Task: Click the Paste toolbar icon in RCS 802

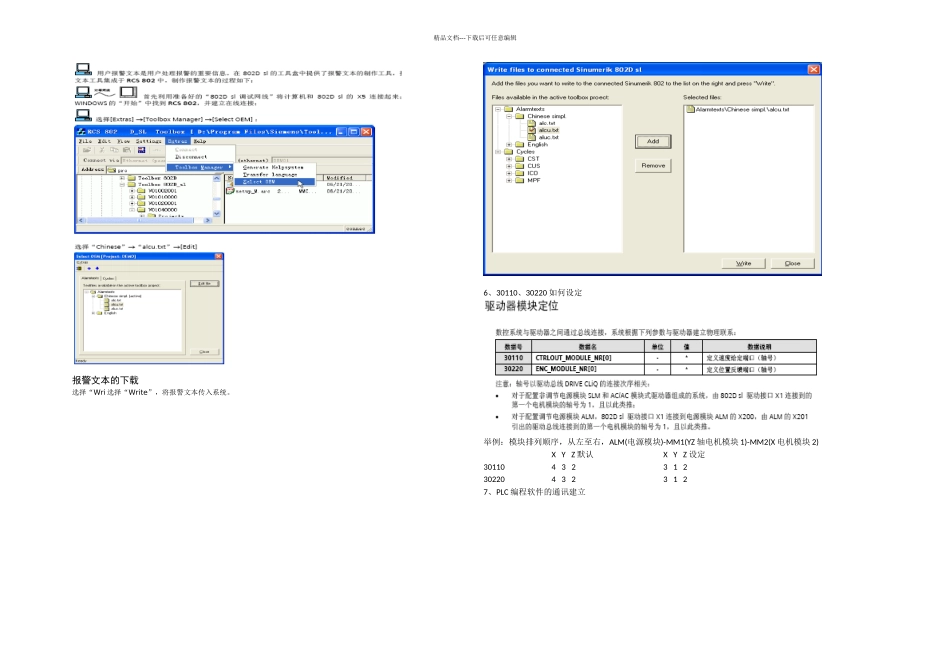Action: click(127, 150)
